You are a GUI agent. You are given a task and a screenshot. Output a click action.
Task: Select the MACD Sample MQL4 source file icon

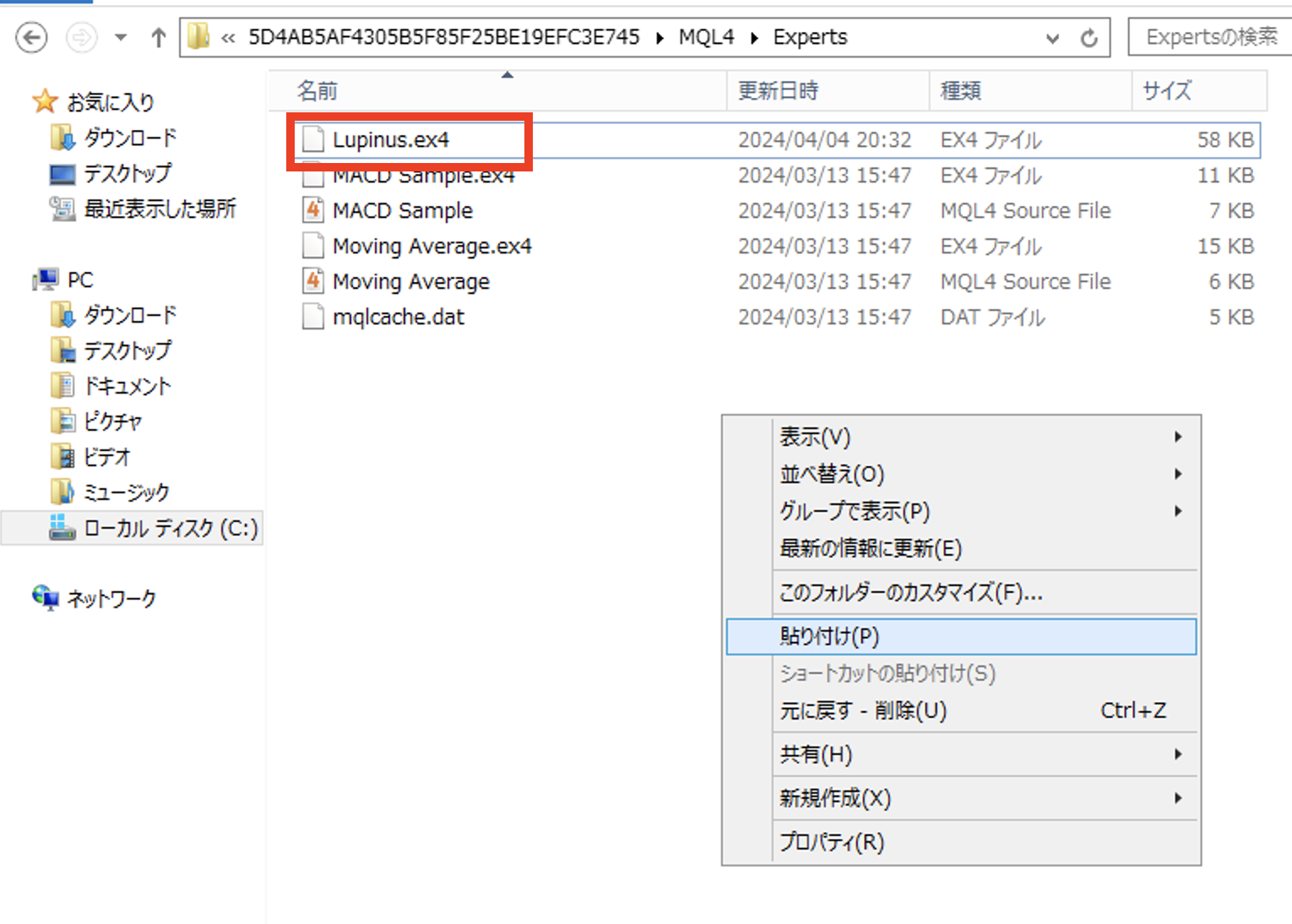coord(313,210)
